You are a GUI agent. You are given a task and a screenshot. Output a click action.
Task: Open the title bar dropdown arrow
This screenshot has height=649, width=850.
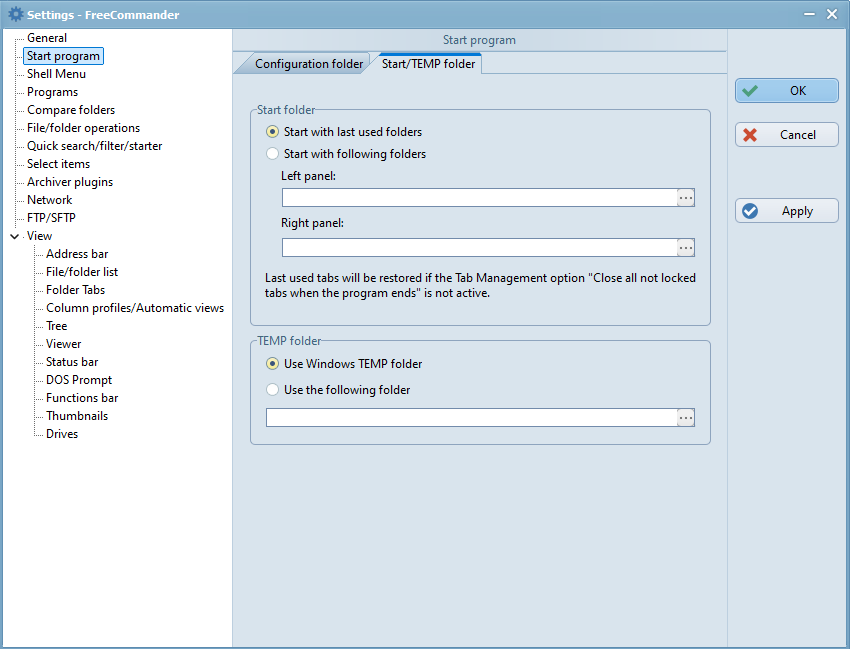(x=808, y=14)
